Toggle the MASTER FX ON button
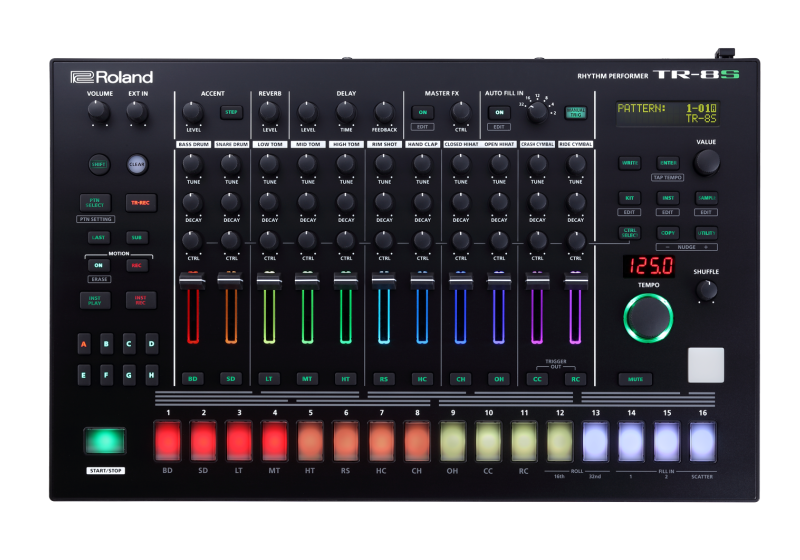The image size is (800, 560). click(423, 112)
